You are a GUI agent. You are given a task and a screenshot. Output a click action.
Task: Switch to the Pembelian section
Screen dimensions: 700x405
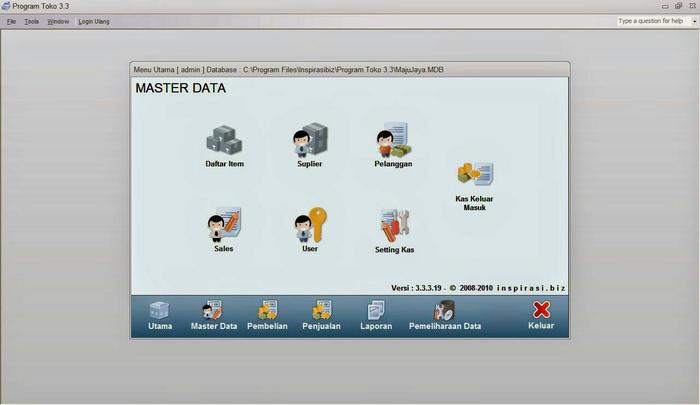pyautogui.click(x=267, y=315)
